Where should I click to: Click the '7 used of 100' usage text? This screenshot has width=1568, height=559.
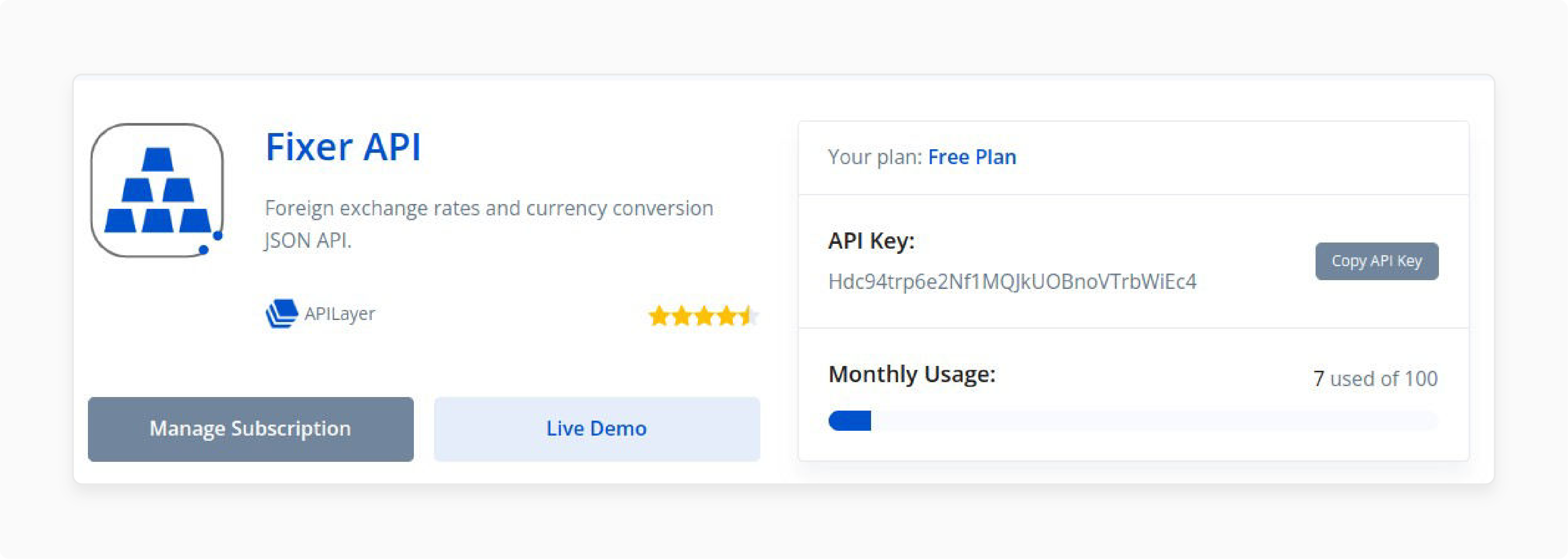pyautogui.click(x=1375, y=379)
